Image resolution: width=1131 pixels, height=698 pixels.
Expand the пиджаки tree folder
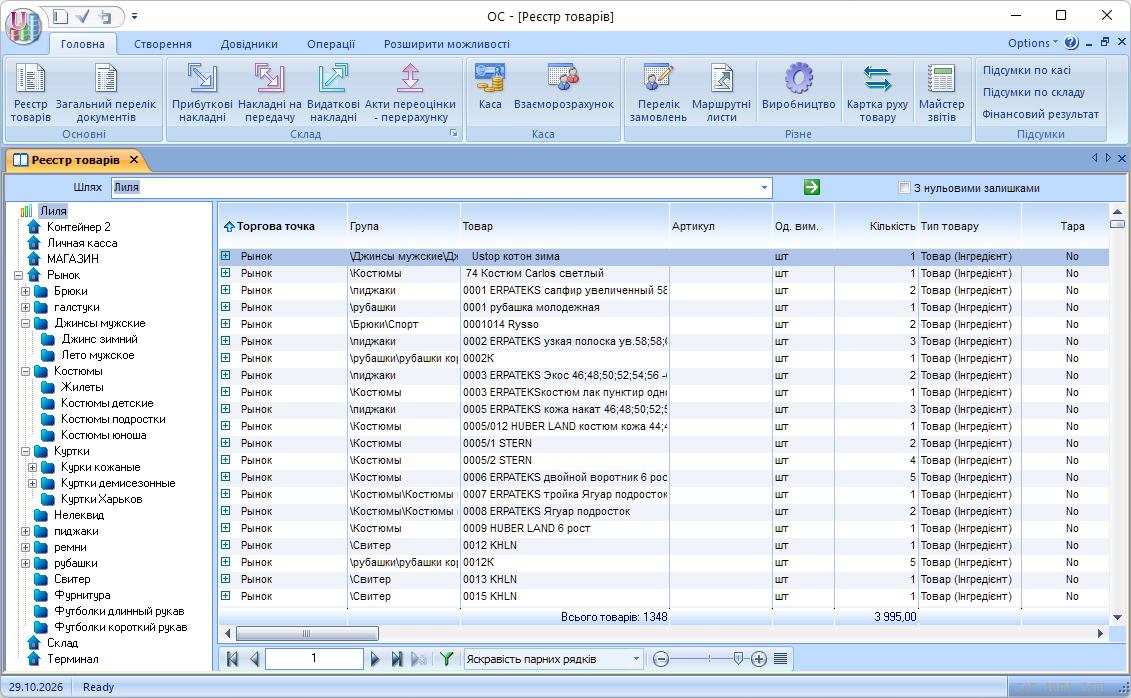[x=25, y=531]
